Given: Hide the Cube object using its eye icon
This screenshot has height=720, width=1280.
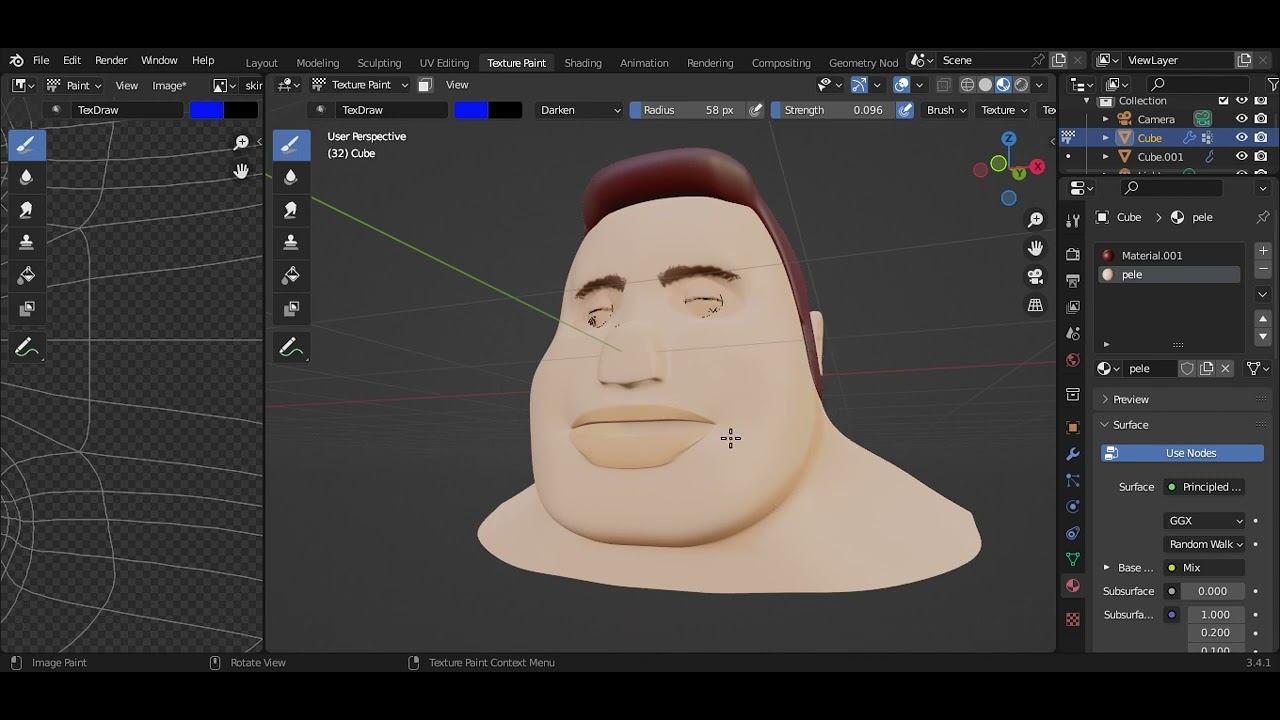Looking at the screenshot, I should tap(1241, 138).
